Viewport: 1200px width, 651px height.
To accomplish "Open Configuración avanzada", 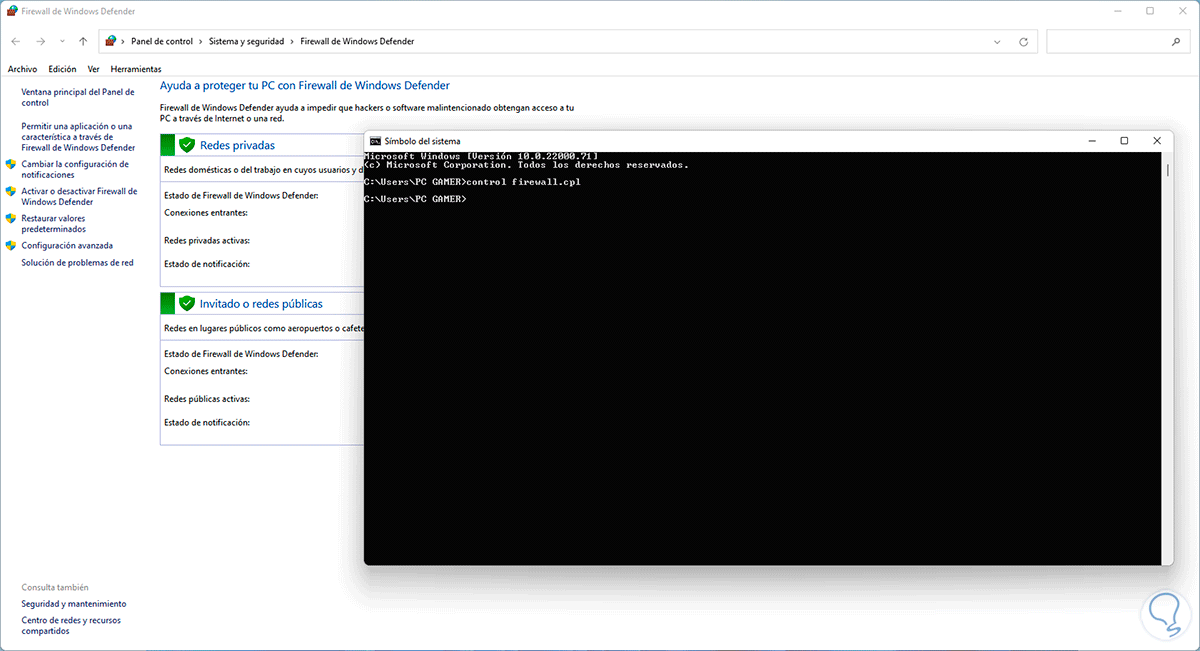I will 67,245.
